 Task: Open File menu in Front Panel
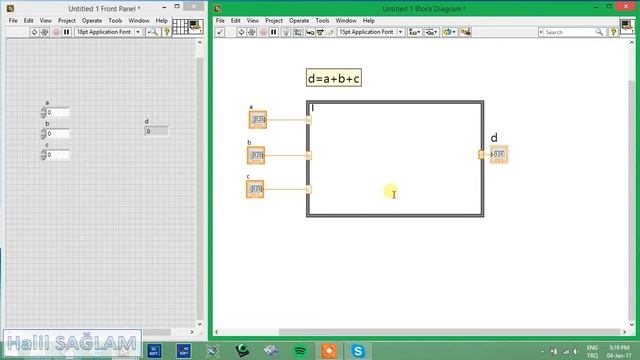click(x=13, y=20)
